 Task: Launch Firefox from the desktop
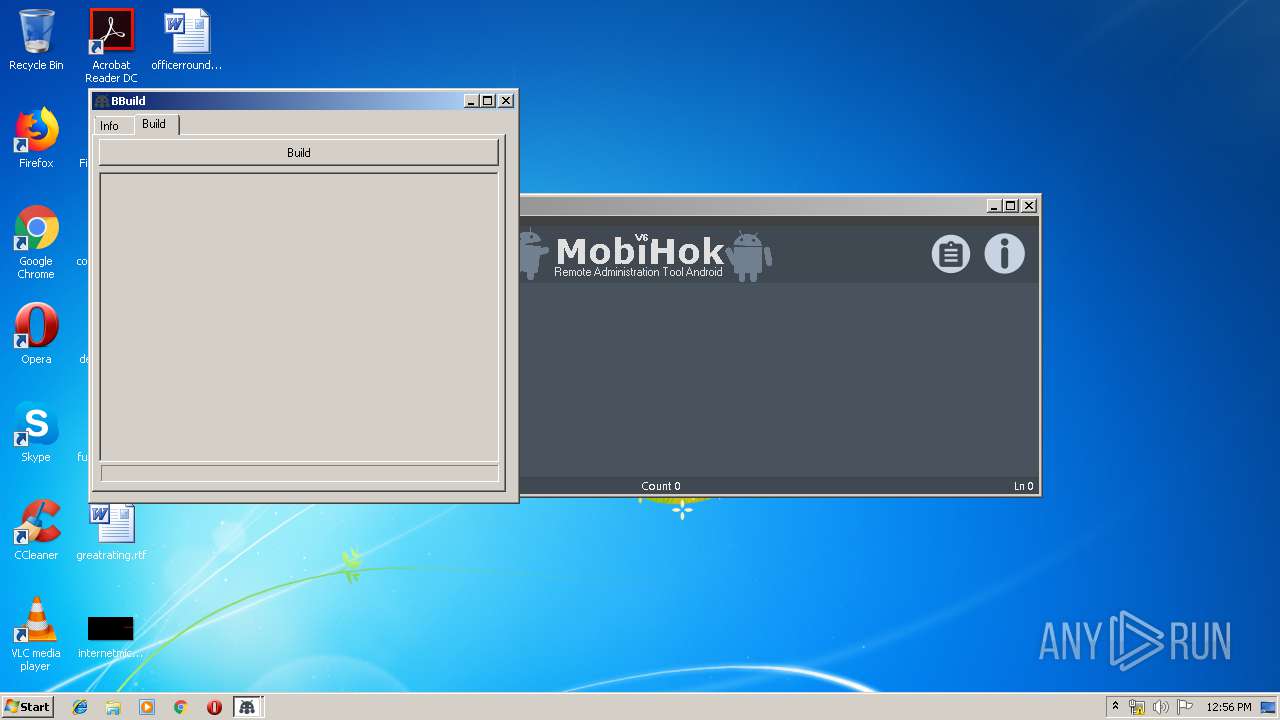coord(36,139)
